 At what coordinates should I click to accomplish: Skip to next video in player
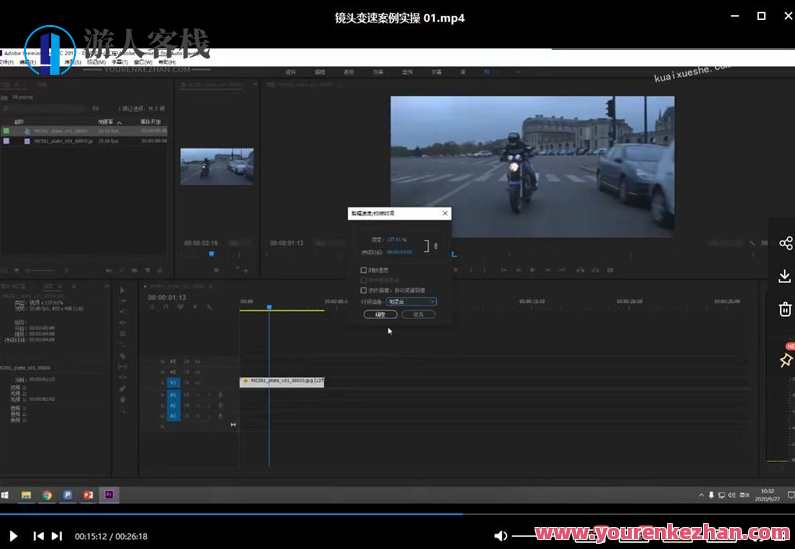click(x=57, y=536)
